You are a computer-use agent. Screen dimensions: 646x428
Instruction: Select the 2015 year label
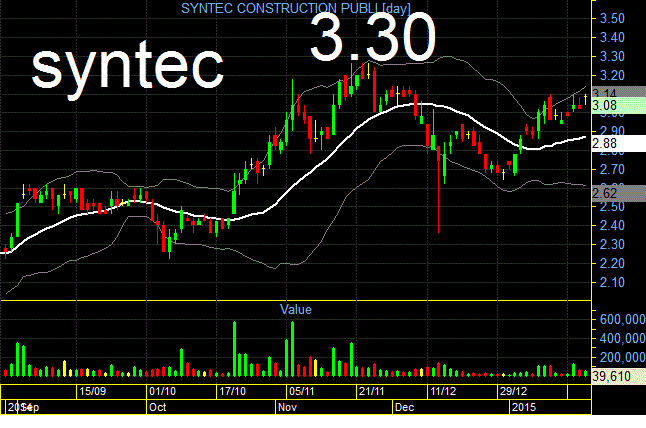pyautogui.click(x=524, y=407)
